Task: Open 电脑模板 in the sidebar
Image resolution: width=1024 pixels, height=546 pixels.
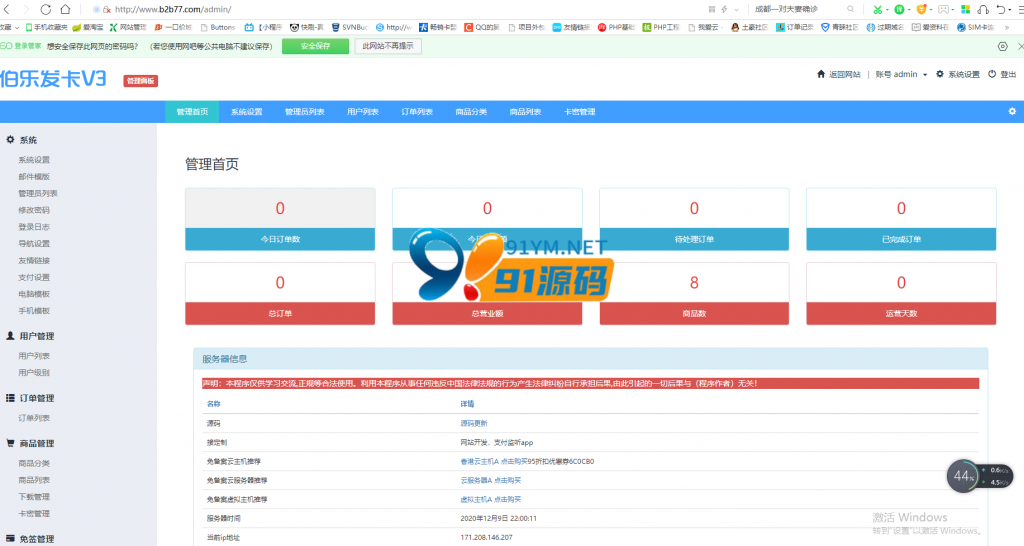Action: coord(34,294)
